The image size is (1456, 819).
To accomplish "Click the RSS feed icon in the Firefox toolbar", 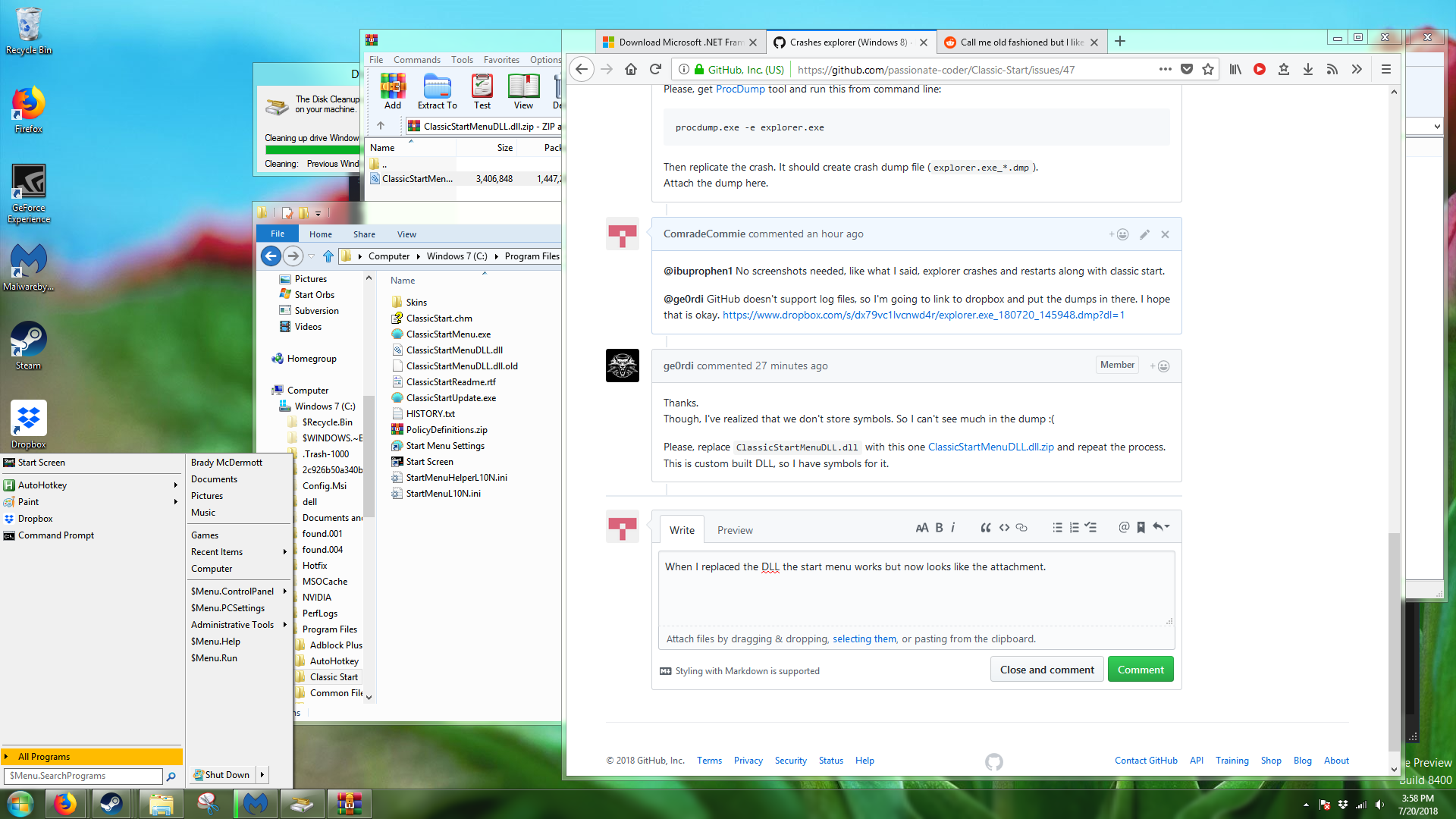I will pos(1332,69).
